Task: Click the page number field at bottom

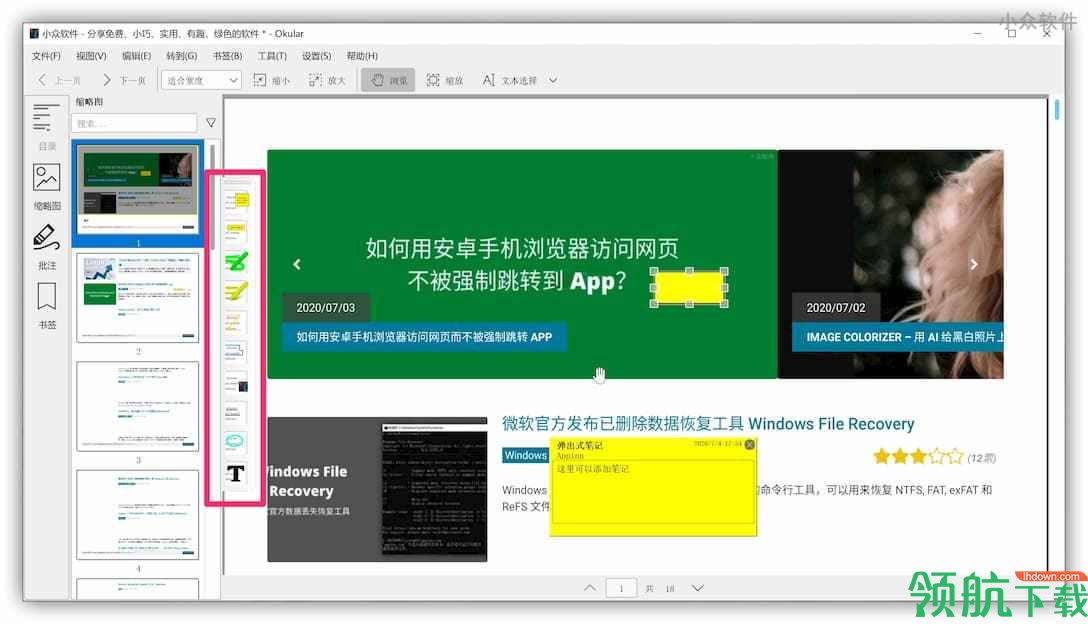Action: [622, 589]
